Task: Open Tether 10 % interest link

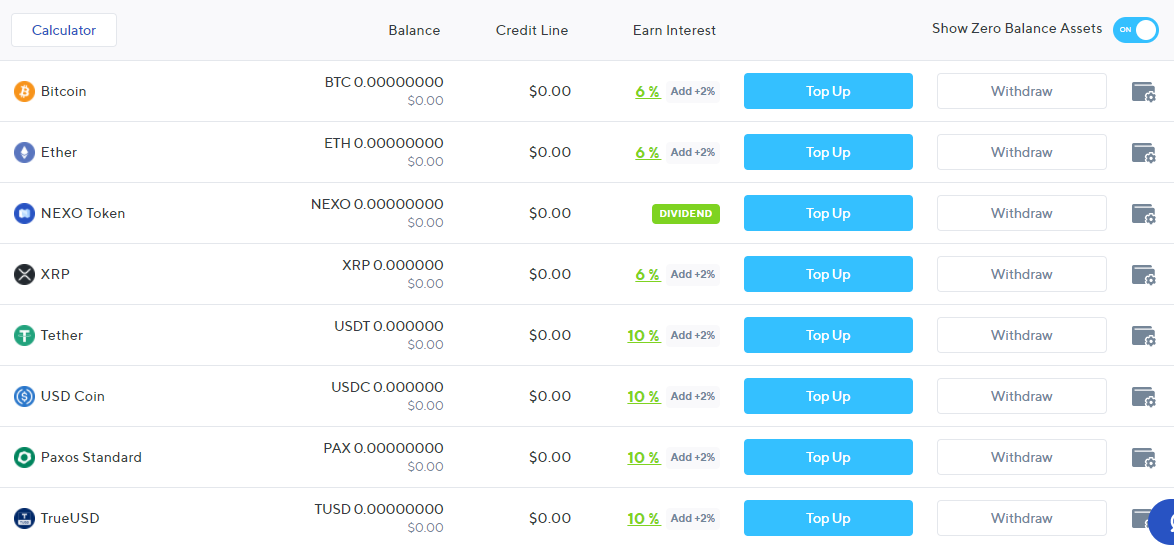Action: coord(644,336)
